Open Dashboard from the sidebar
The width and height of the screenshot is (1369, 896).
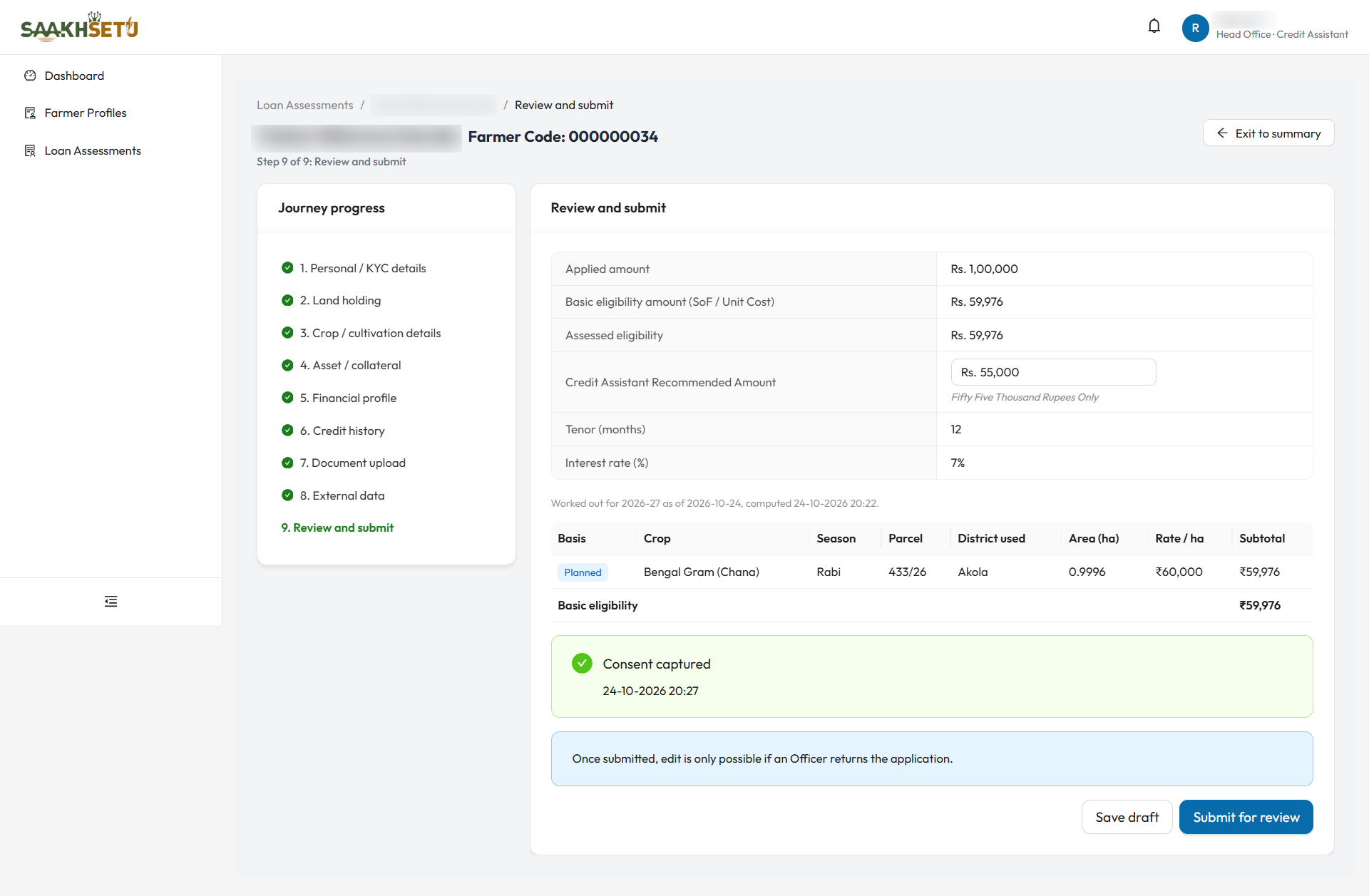74,76
